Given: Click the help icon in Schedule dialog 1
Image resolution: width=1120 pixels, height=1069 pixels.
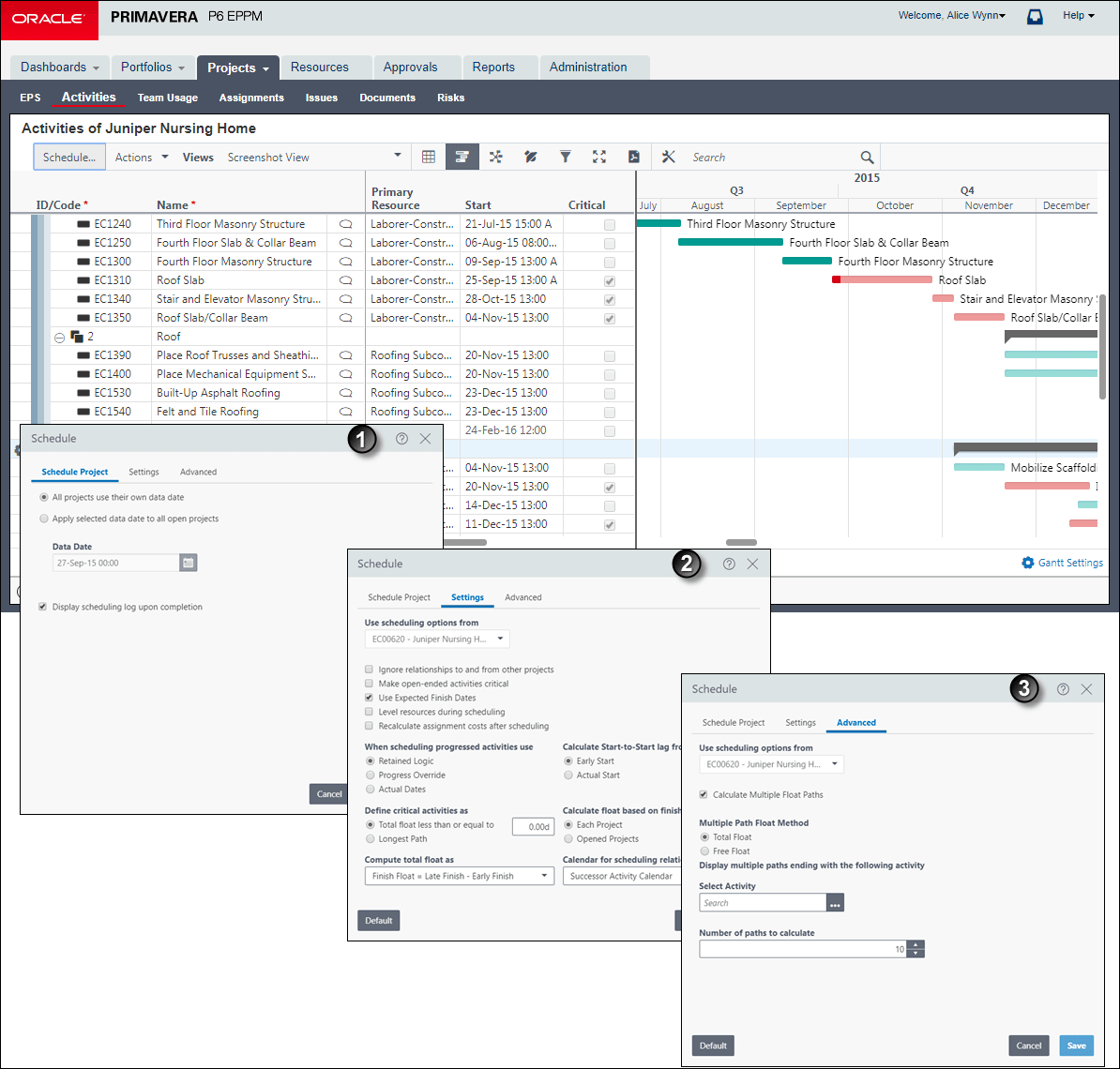Looking at the screenshot, I should coord(402,439).
